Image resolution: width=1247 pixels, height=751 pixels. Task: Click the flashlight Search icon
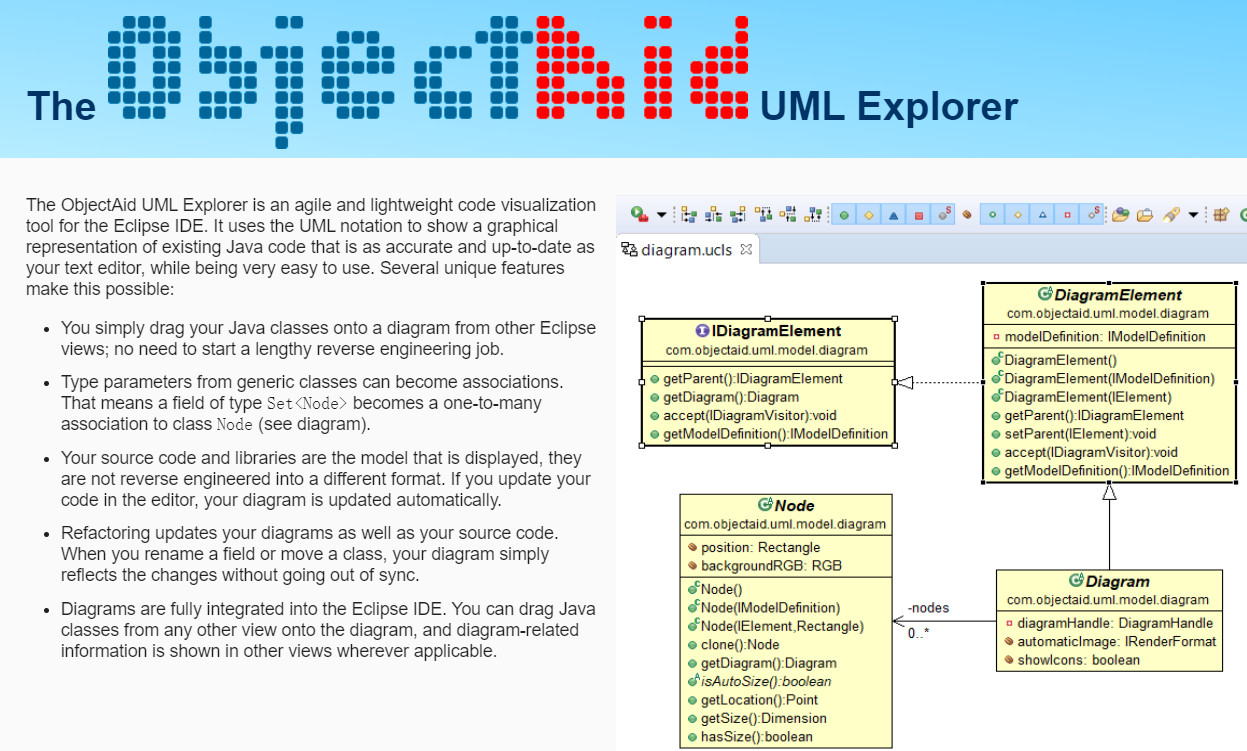coord(1172,215)
